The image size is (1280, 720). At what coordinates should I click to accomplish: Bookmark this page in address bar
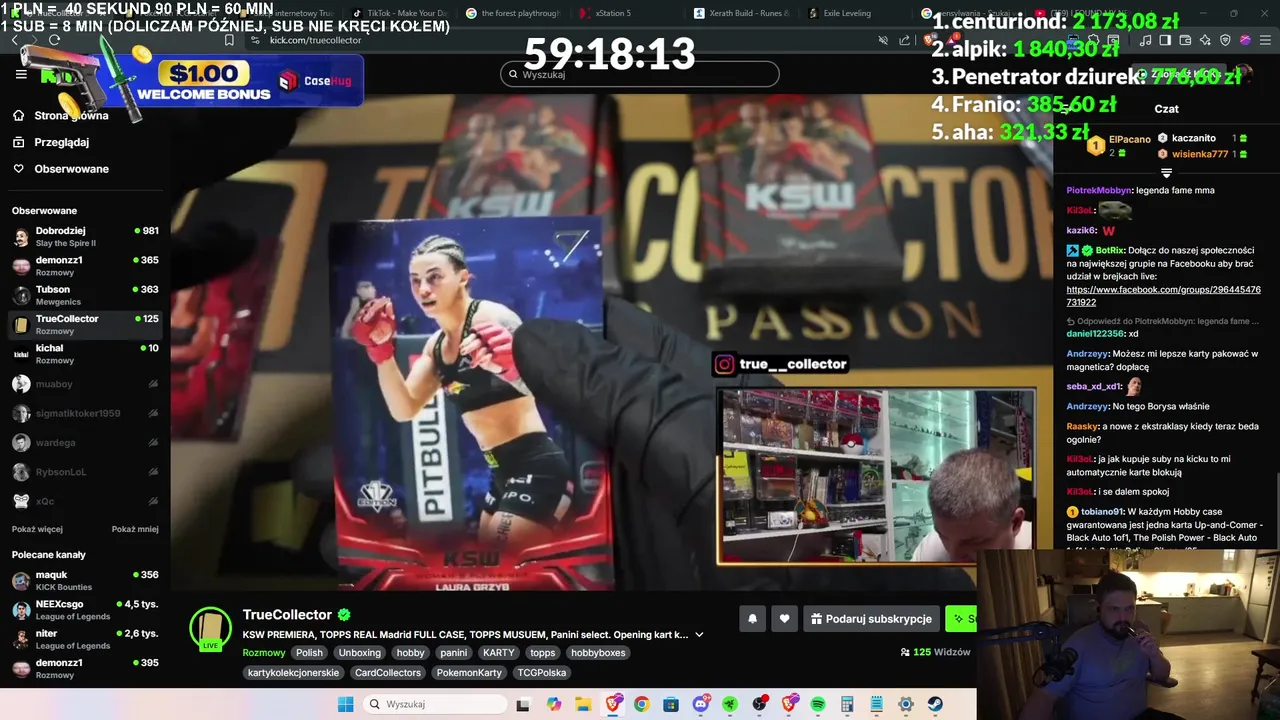point(229,40)
